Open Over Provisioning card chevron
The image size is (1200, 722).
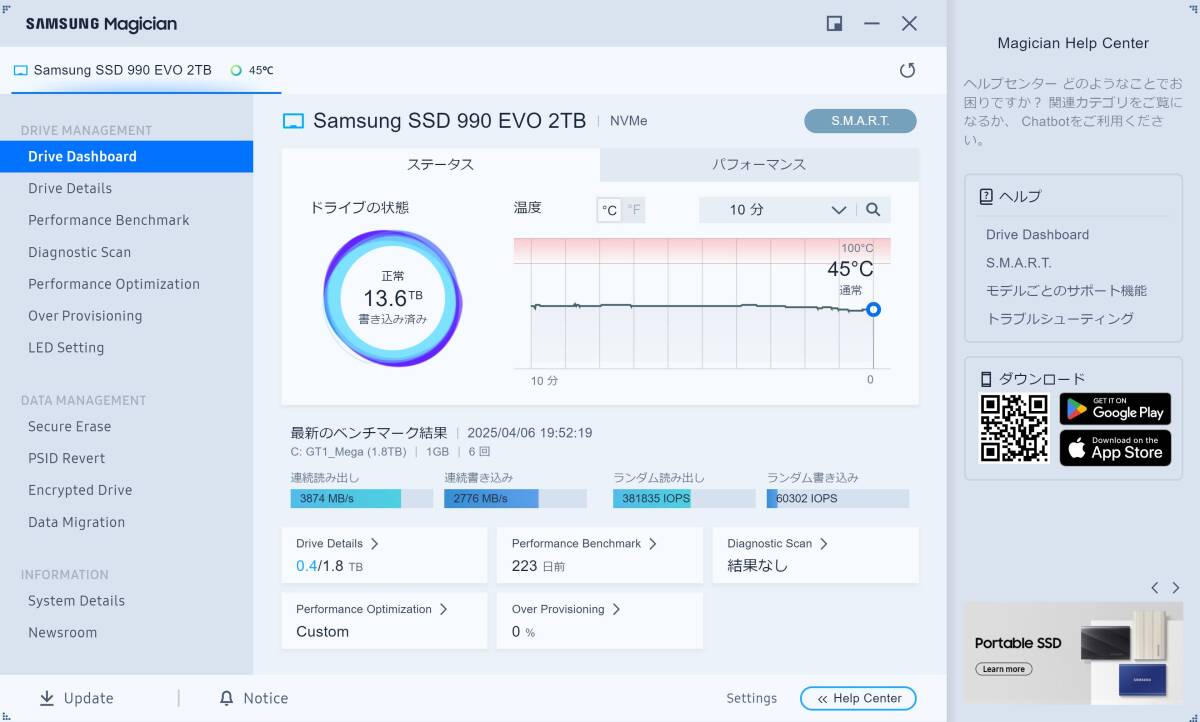pos(616,609)
